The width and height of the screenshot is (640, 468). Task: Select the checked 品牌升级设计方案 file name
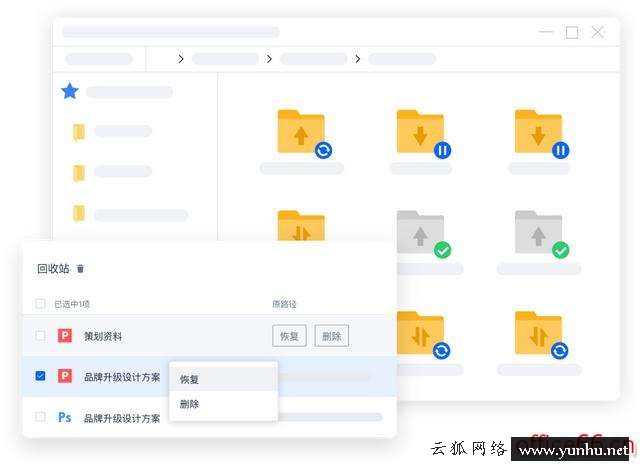click(x=122, y=377)
